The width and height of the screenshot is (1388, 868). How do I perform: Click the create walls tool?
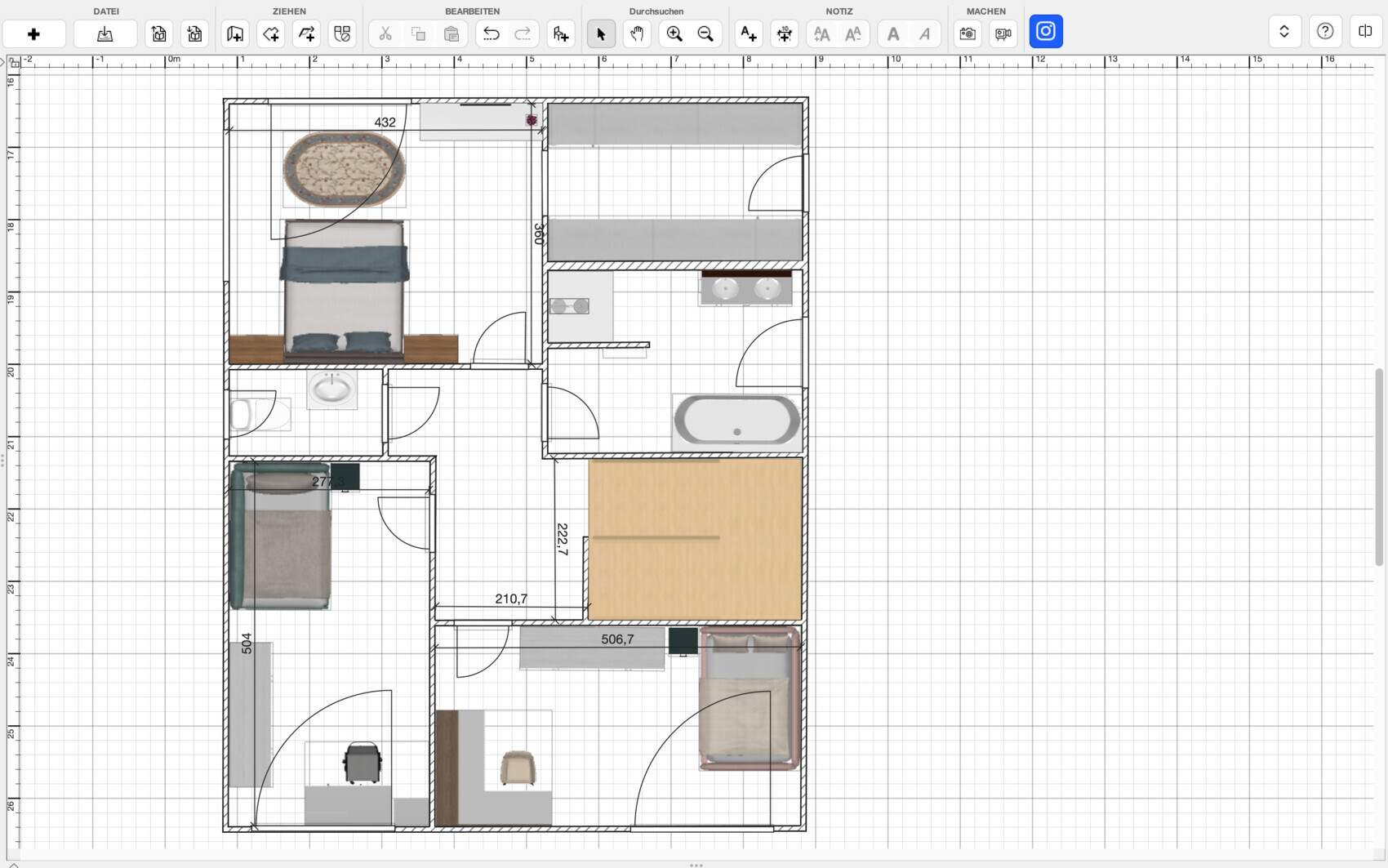[x=235, y=33]
